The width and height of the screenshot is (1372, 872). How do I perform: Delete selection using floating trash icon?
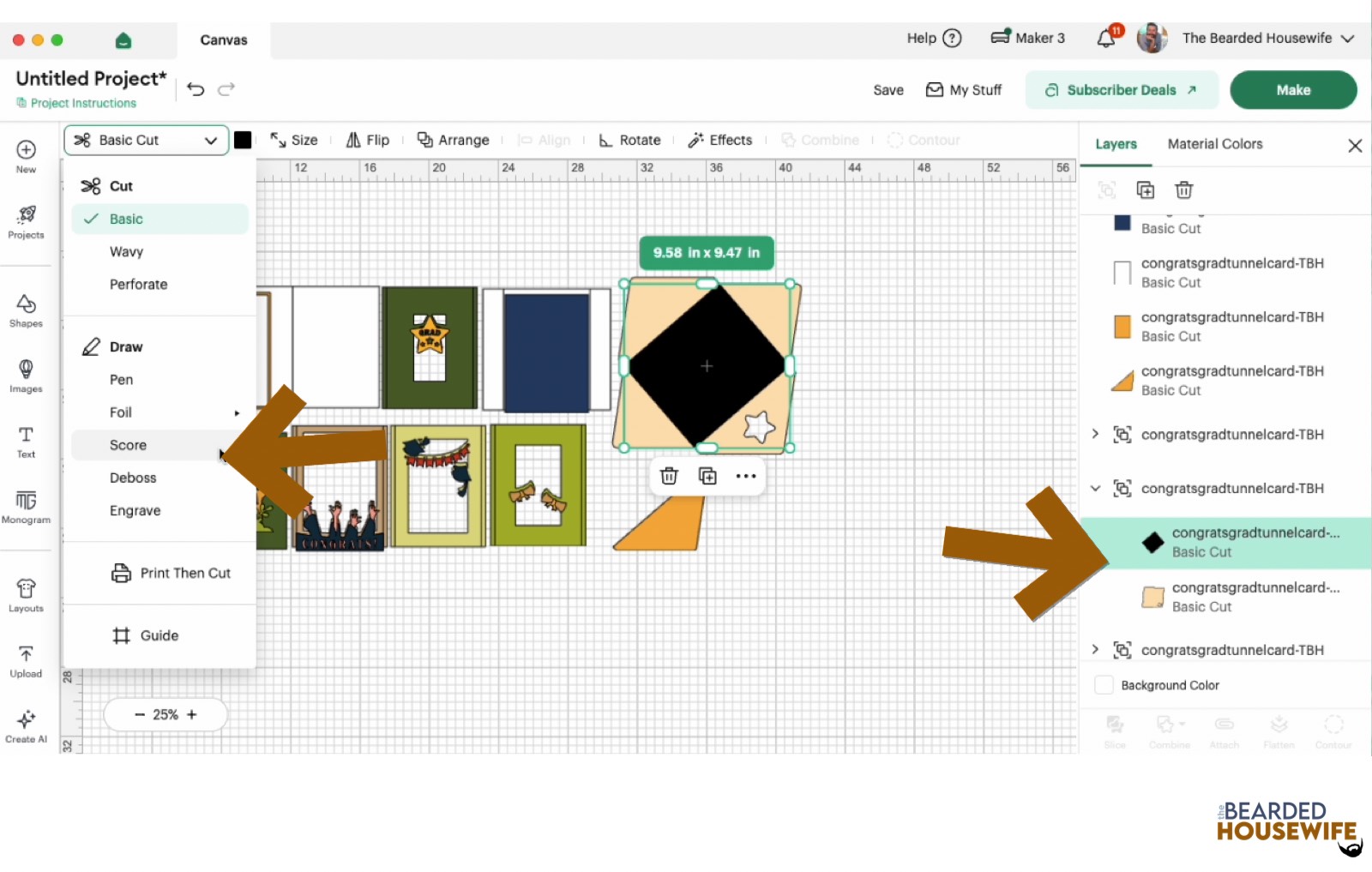point(669,476)
